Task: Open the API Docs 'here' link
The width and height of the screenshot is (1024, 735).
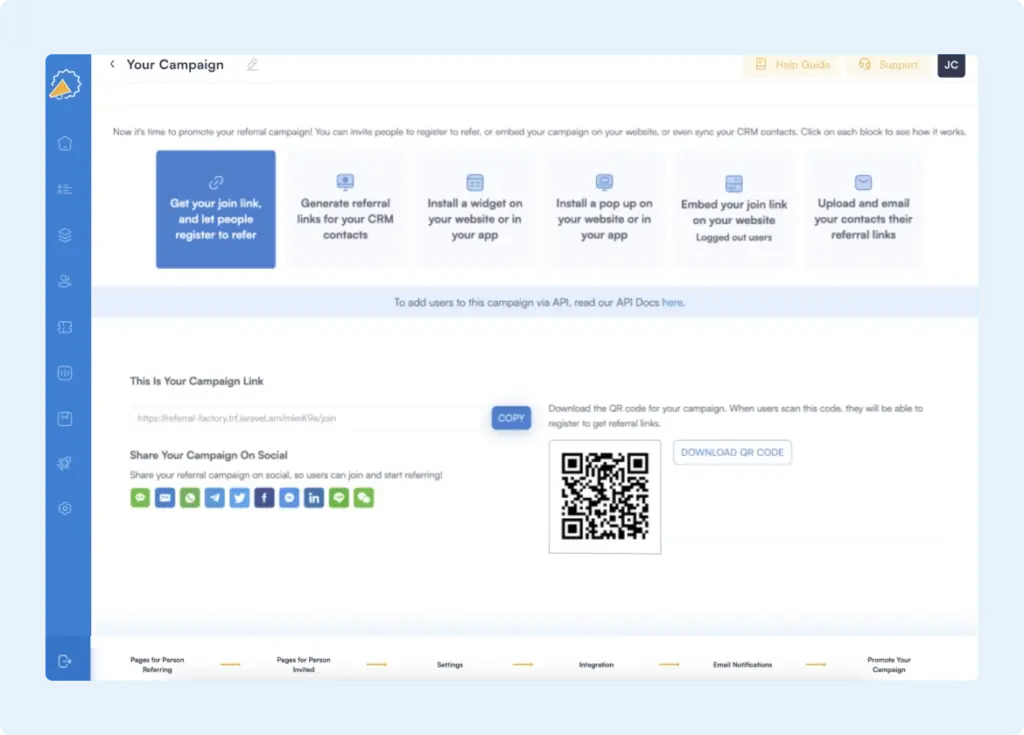Action: point(672,302)
